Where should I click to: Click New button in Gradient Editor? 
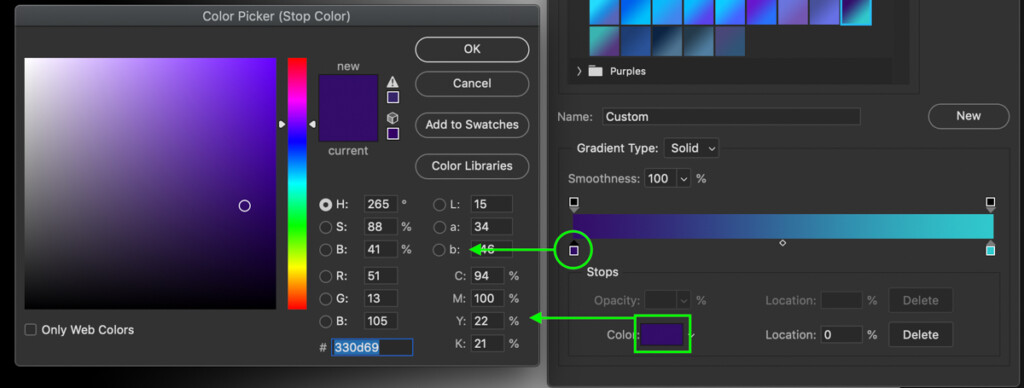coord(968,116)
